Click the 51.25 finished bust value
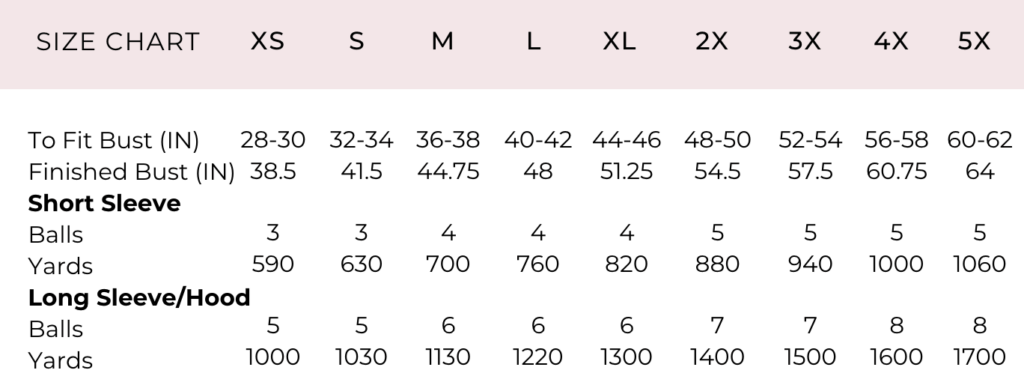Screen dimensions: 1024x391 626,172
